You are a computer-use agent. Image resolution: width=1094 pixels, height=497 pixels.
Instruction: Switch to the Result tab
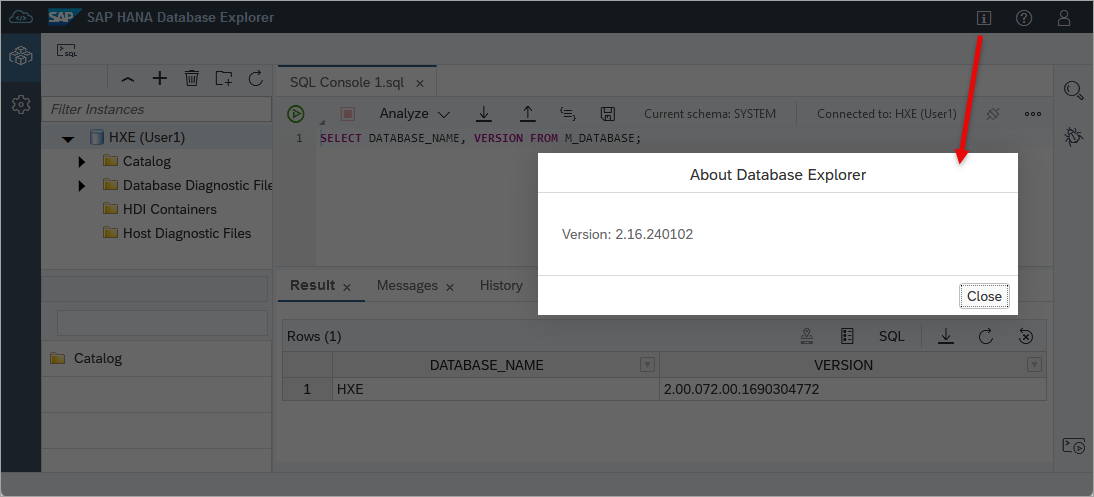312,285
